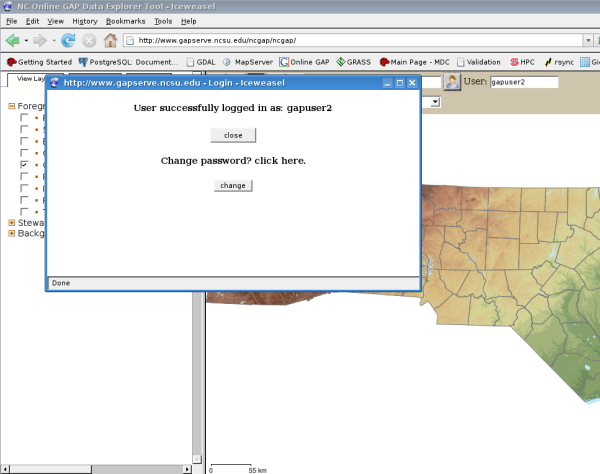This screenshot has height=474, width=600.
Task: Open the File menu
Action: coord(11,21)
